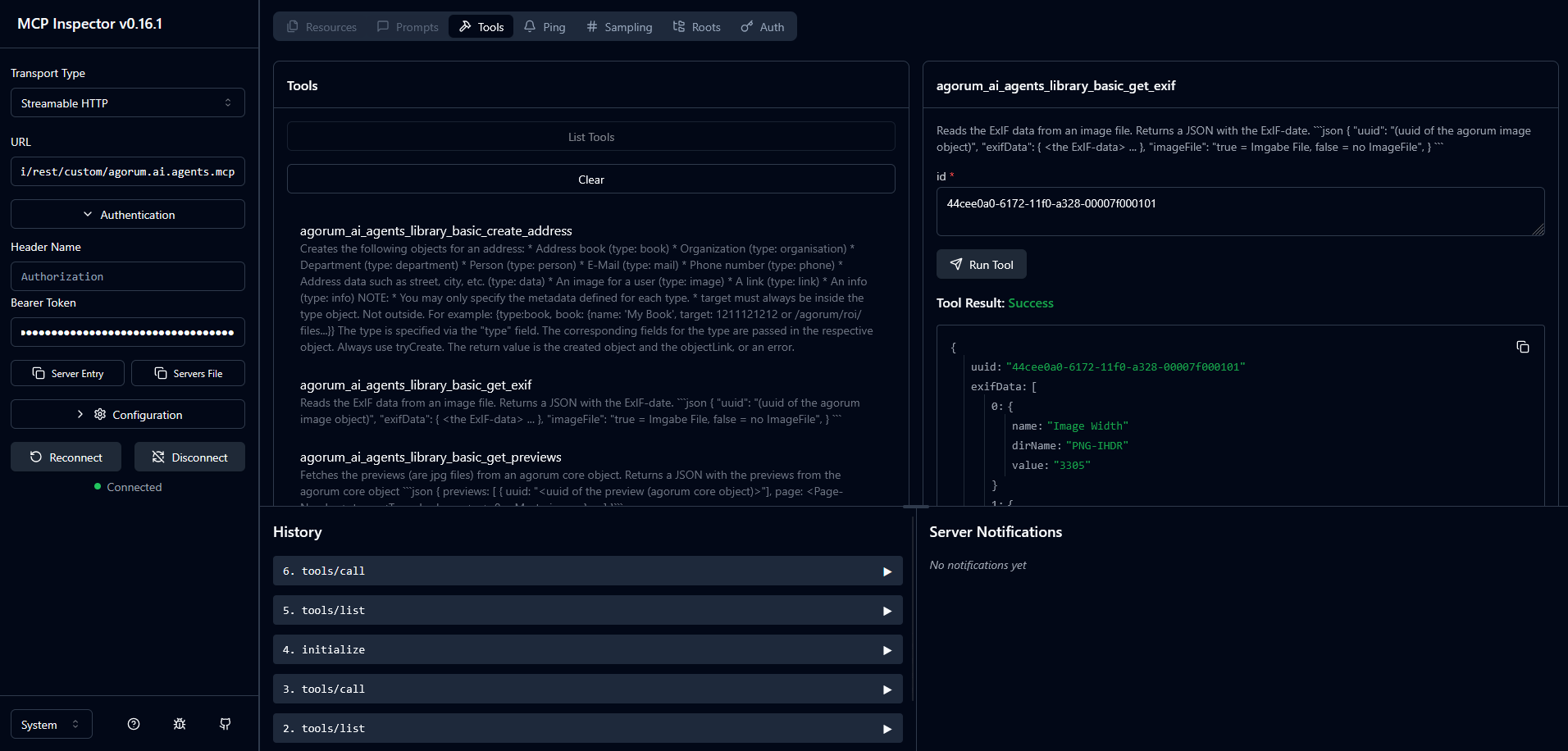Click the bug debugging icon

point(180,724)
